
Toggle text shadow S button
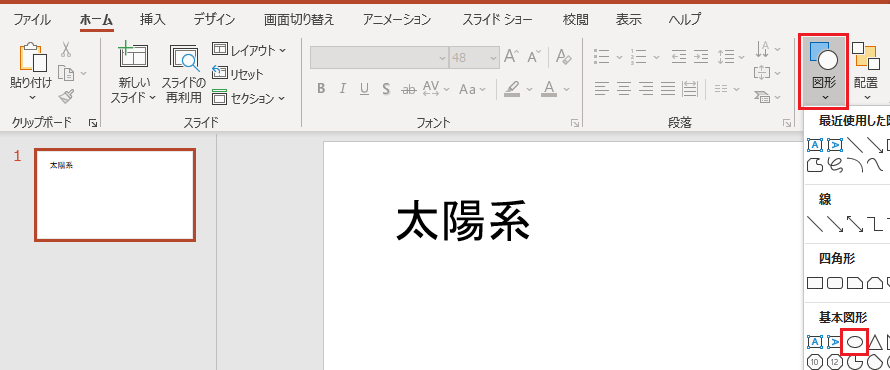386,89
